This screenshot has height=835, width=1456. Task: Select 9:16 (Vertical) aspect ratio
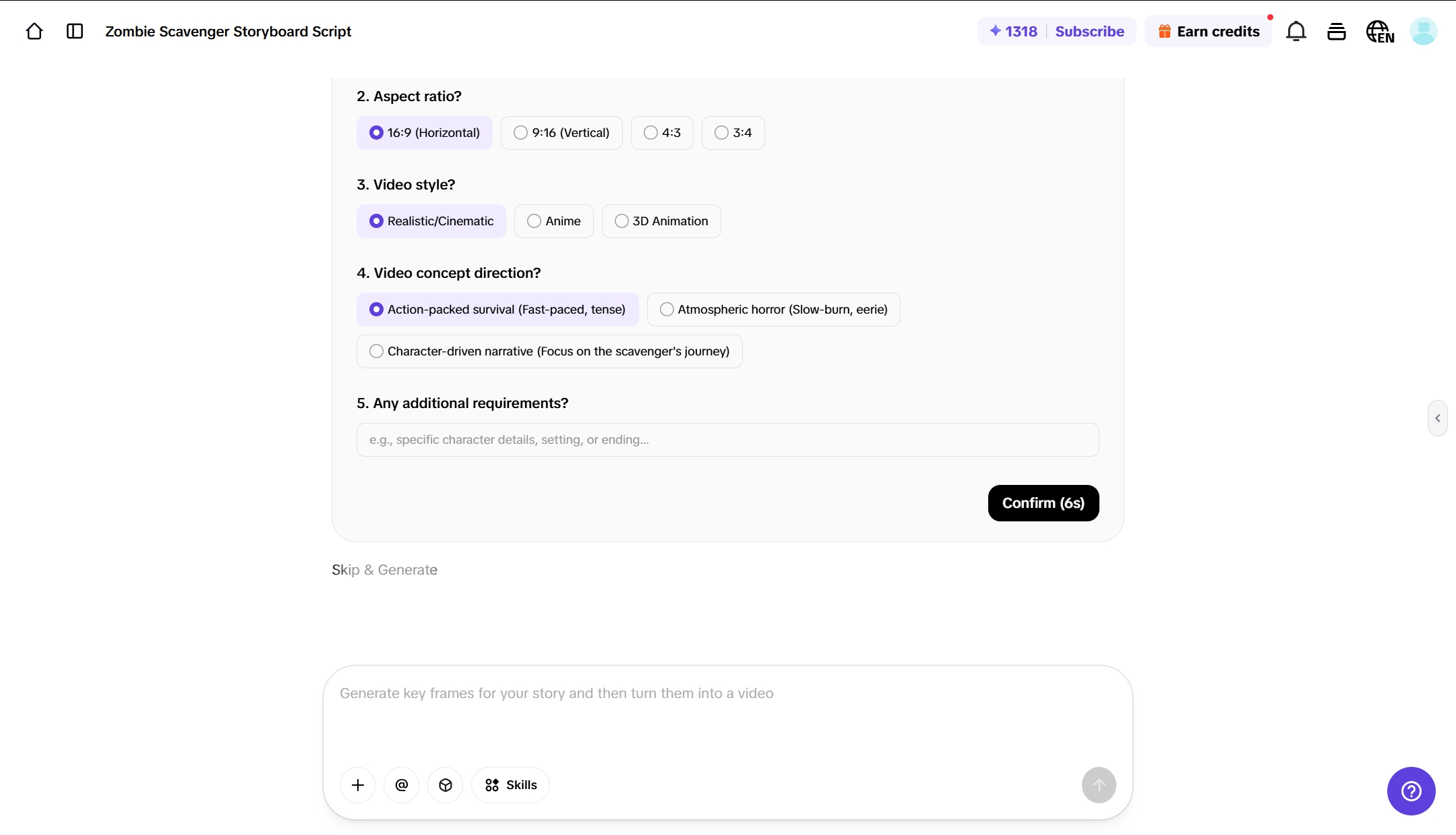click(x=562, y=133)
